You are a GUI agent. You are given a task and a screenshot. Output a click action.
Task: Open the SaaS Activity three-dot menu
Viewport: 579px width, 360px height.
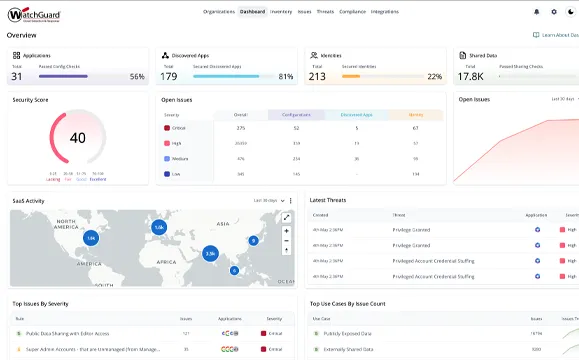pos(291,200)
